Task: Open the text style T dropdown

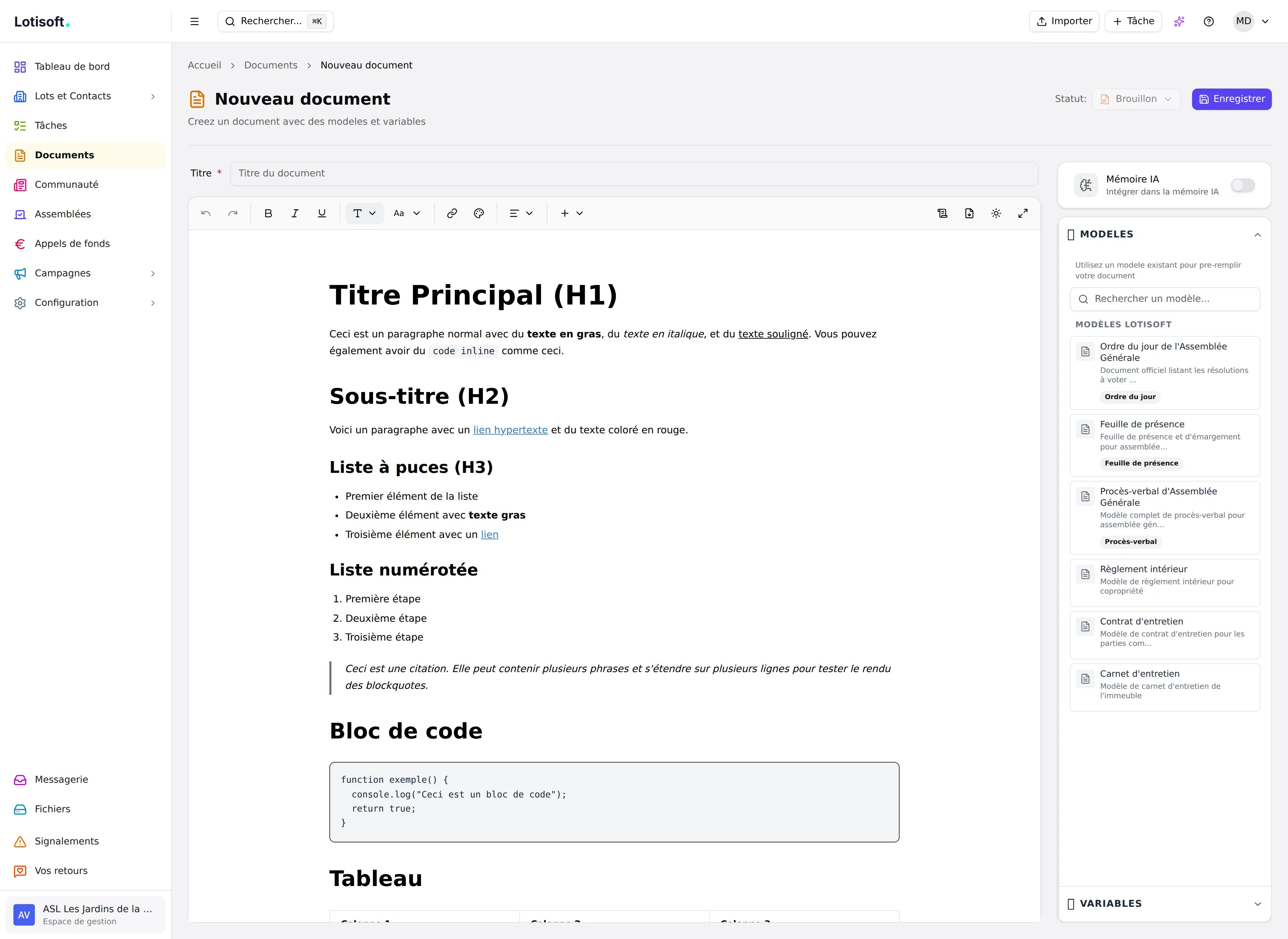Action: point(364,213)
